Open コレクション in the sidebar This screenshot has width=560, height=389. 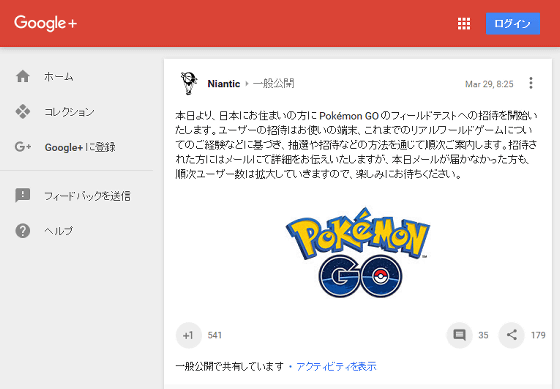(69, 112)
